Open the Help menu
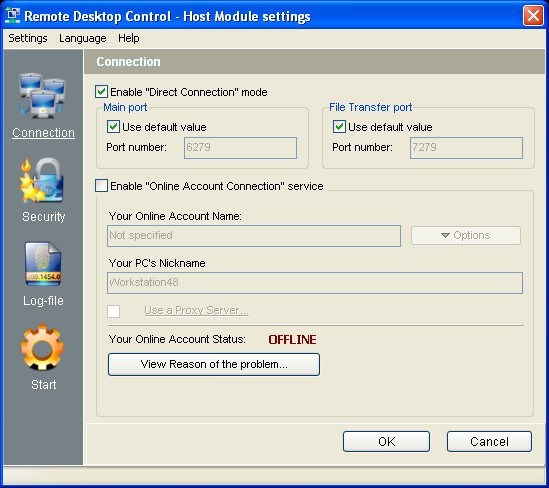 point(128,38)
